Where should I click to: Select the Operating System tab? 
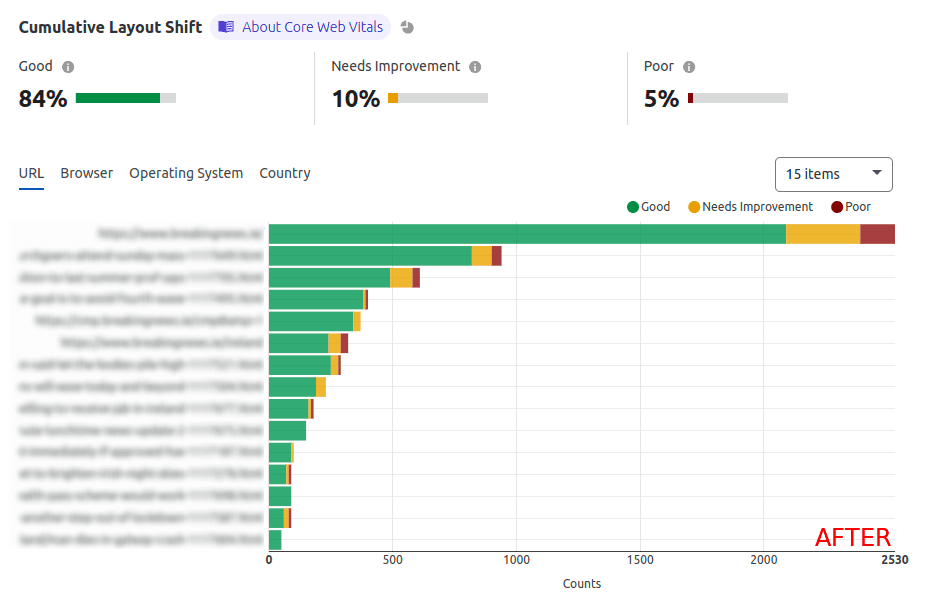pyautogui.click(x=186, y=173)
